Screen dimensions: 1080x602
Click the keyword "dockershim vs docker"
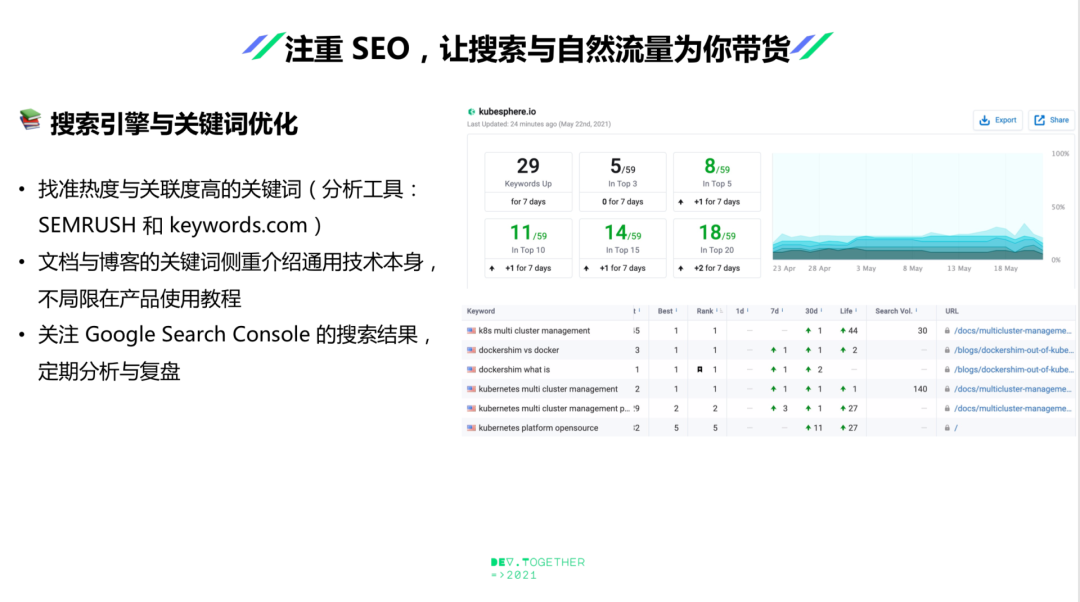pos(519,350)
